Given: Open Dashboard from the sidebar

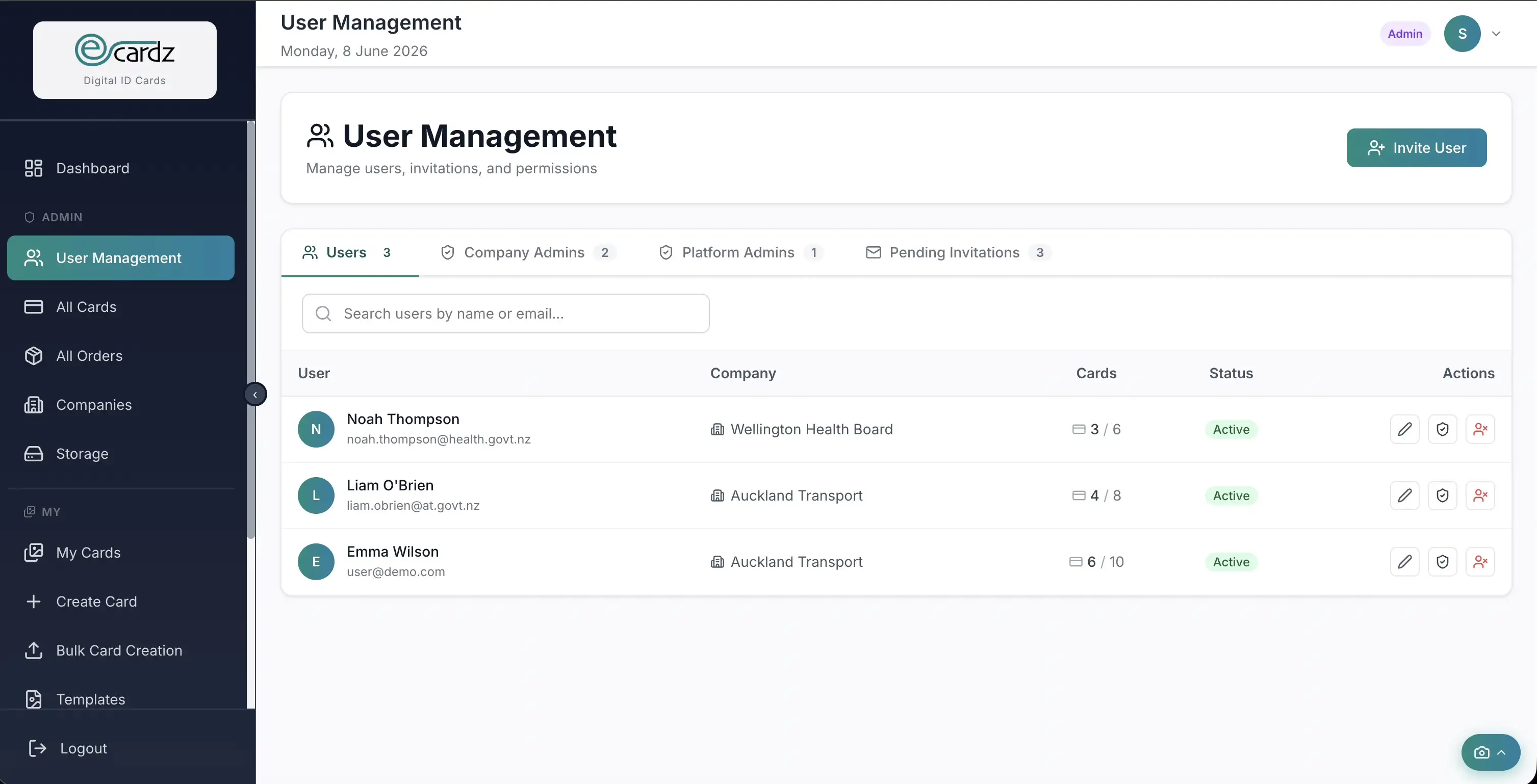Looking at the screenshot, I should 120,168.
